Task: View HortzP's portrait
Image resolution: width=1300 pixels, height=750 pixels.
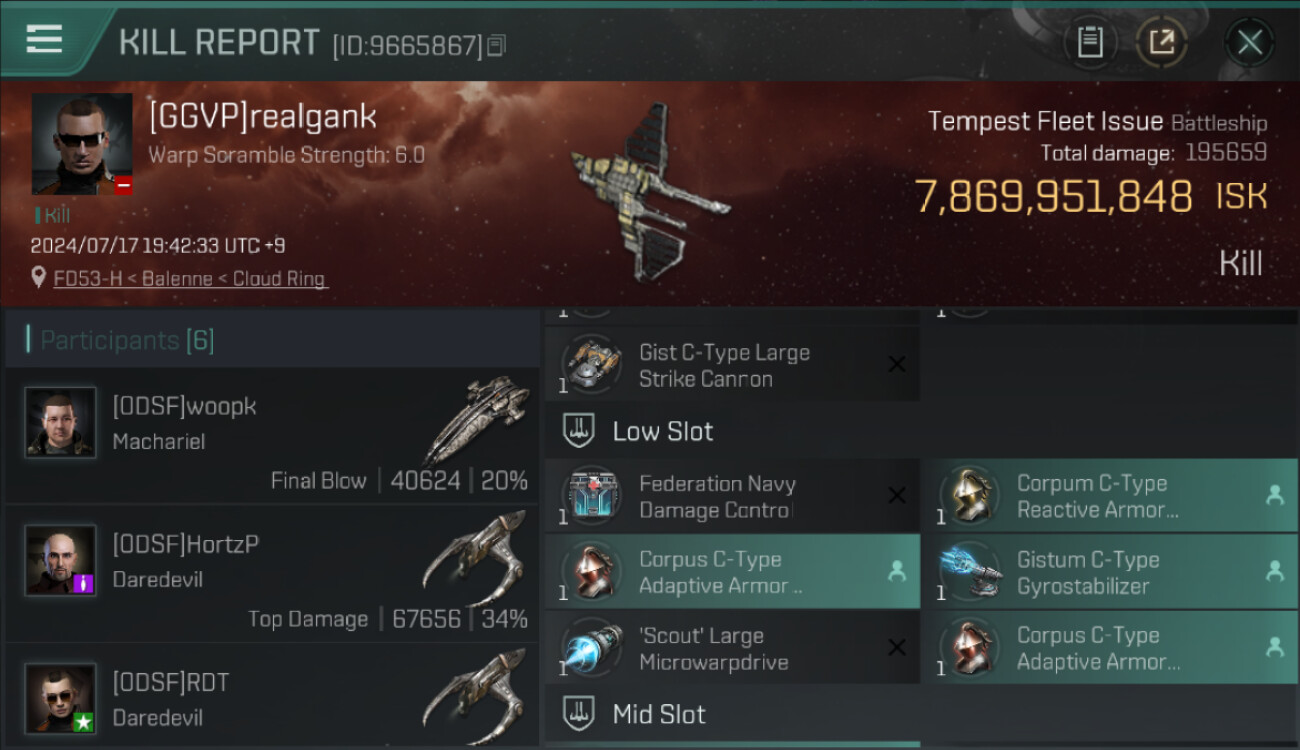Action: pyautogui.click(x=61, y=560)
